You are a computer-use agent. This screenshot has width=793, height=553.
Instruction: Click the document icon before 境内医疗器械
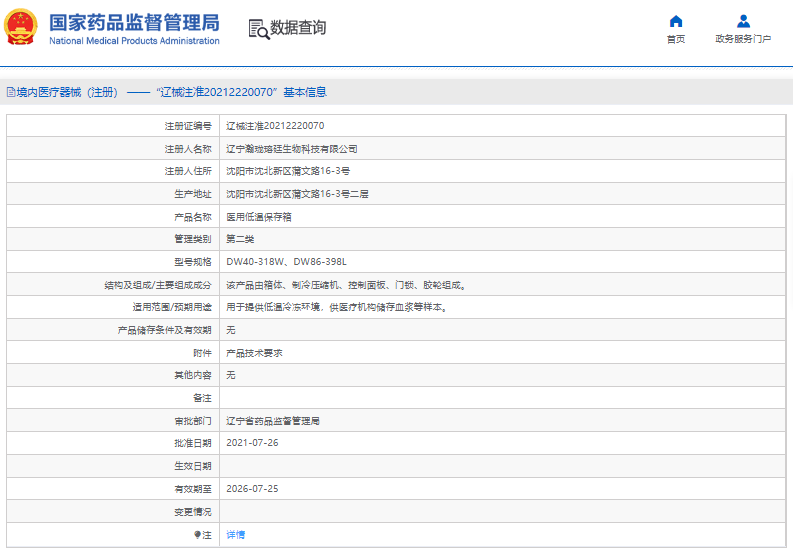point(11,92)
